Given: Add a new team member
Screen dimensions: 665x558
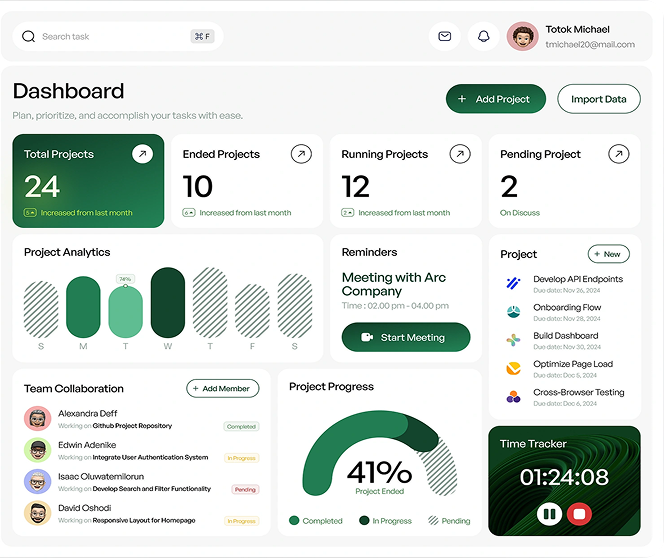Looking at the screenshot, I should click(x=222, y=388).
